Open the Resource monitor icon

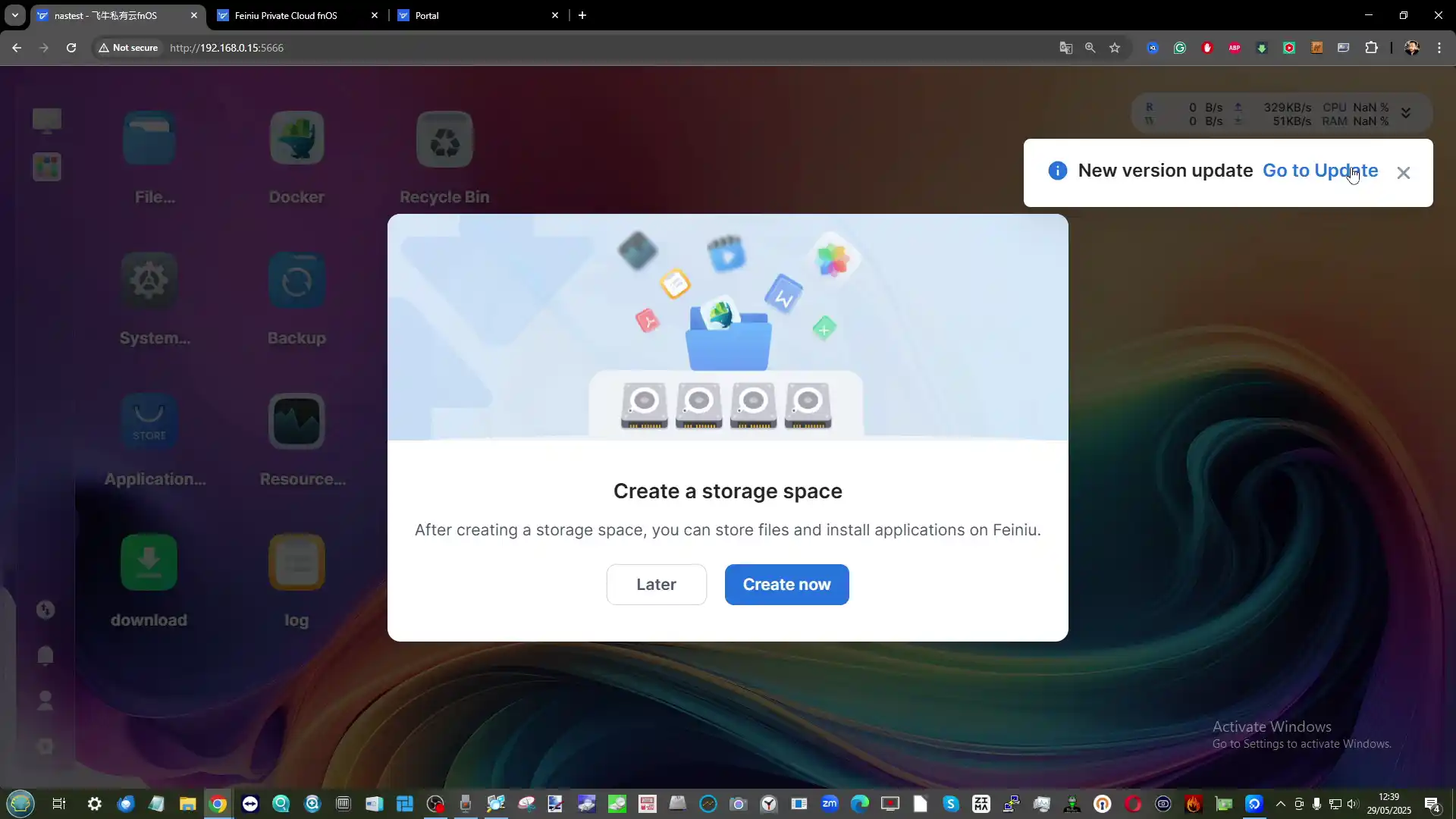click(x=297, y=421)
